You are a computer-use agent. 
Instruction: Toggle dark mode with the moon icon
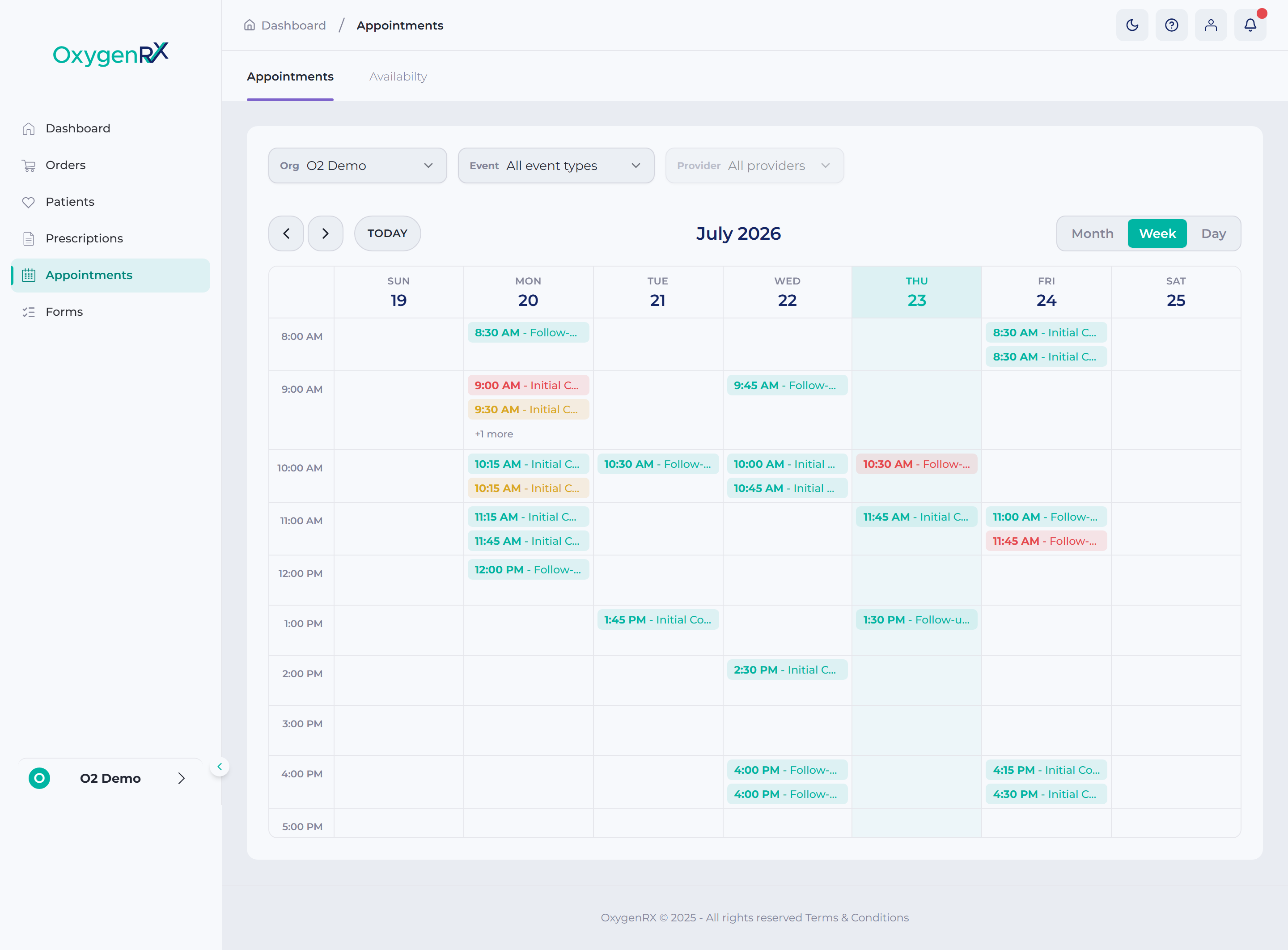[1131, 25]
